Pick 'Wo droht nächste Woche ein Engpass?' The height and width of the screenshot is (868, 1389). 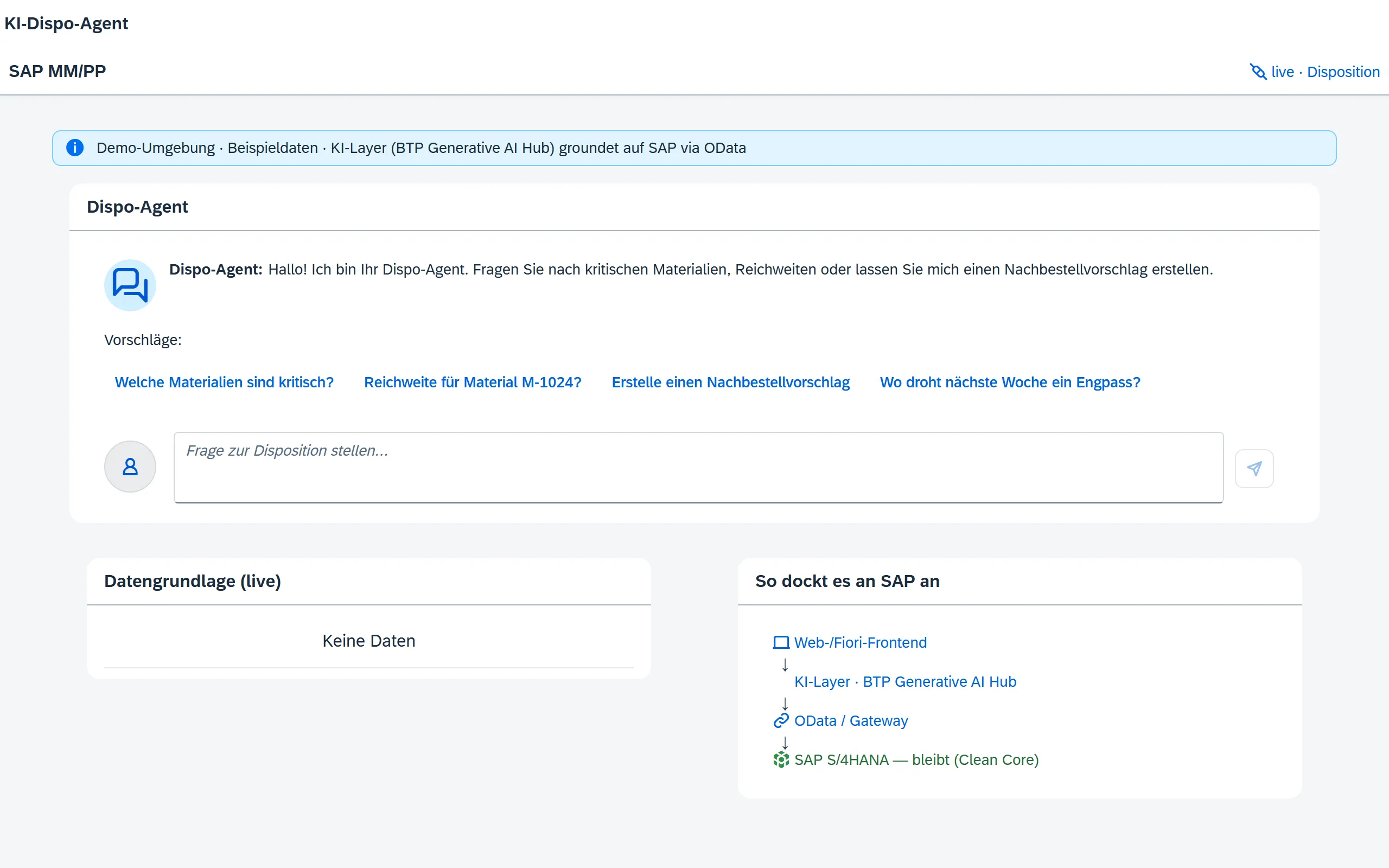coord(1010,382)
